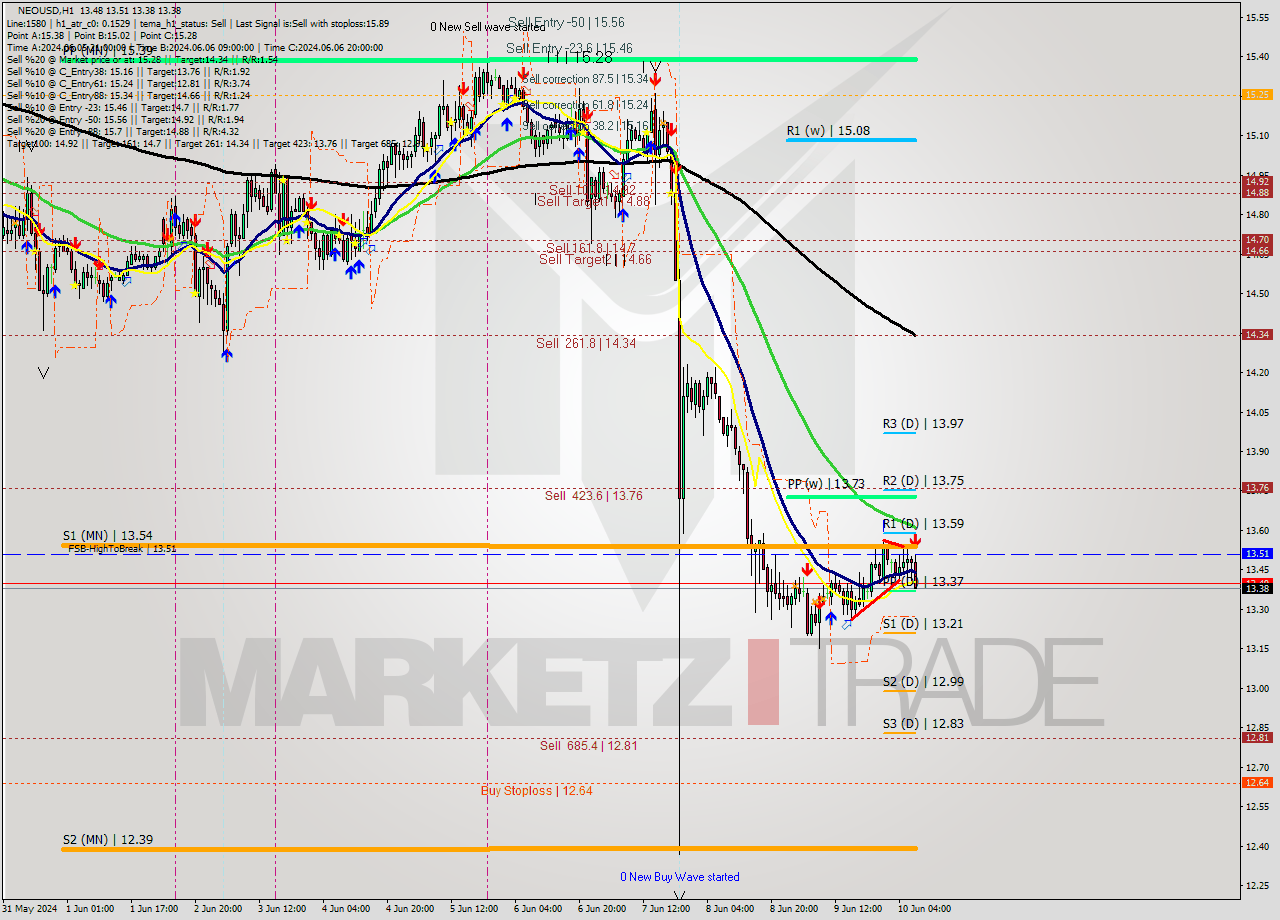Click the red 14.34 price tag on axis
Image resolution: width=1280 pixels, height=920 pixels.
coord(1256,335)
